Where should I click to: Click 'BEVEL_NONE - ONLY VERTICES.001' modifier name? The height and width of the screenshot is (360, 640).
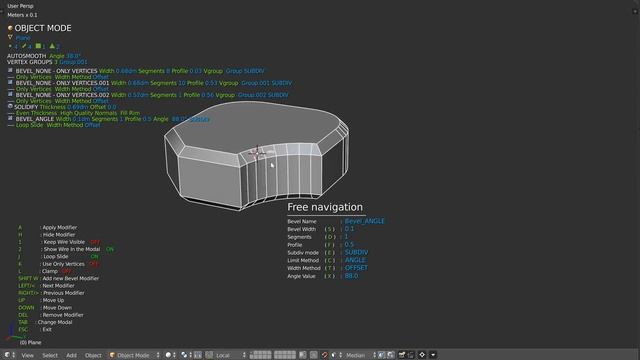[x=62, y=83]
